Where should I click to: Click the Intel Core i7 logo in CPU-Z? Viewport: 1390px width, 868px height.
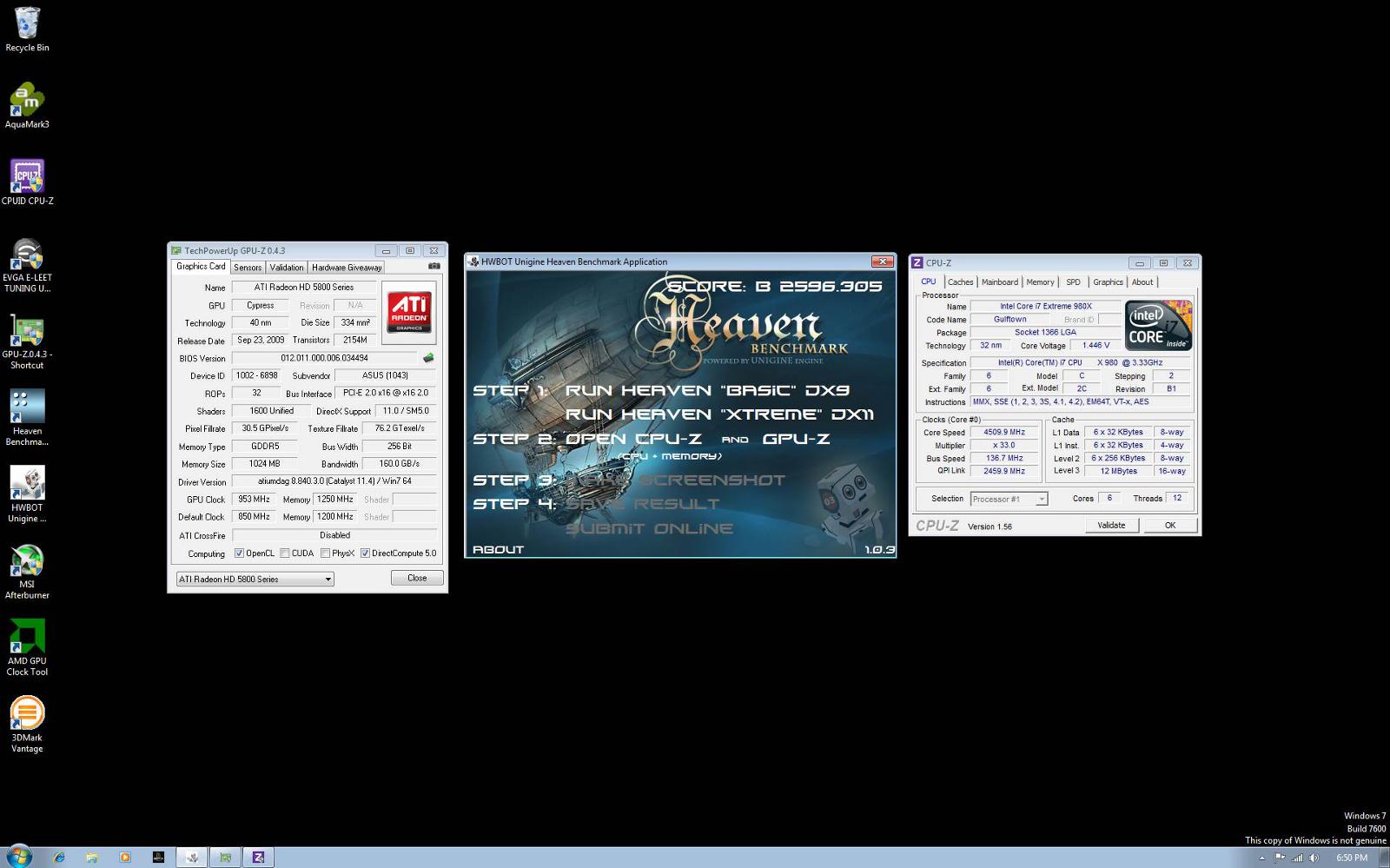[x=1159, y=325]
